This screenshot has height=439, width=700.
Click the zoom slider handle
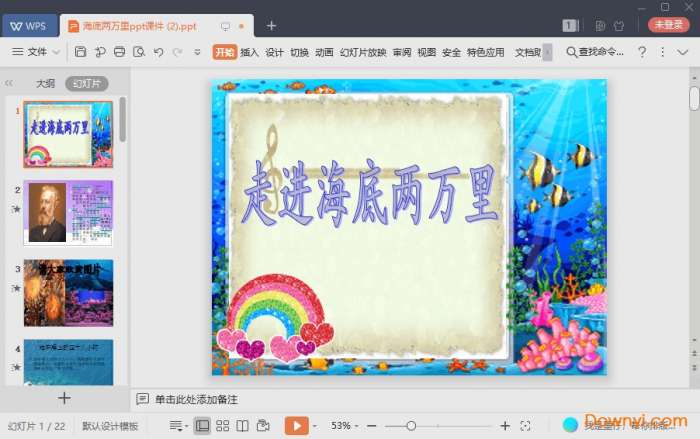click(411, 426)
